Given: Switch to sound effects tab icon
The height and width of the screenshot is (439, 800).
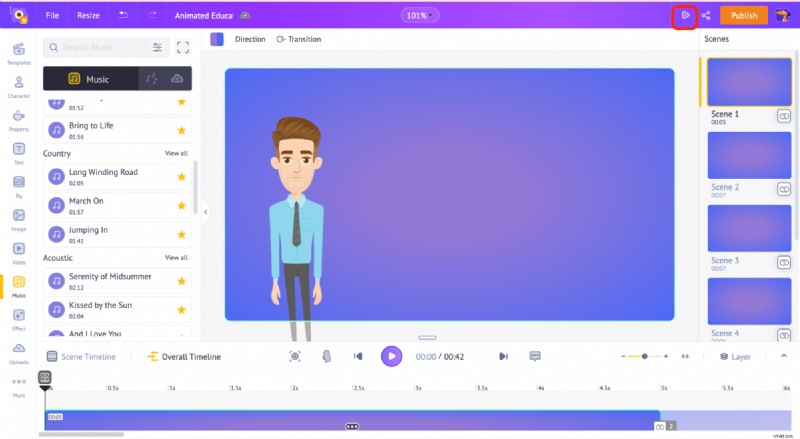Looking at the screenshot, I should [x=152, y=79].
